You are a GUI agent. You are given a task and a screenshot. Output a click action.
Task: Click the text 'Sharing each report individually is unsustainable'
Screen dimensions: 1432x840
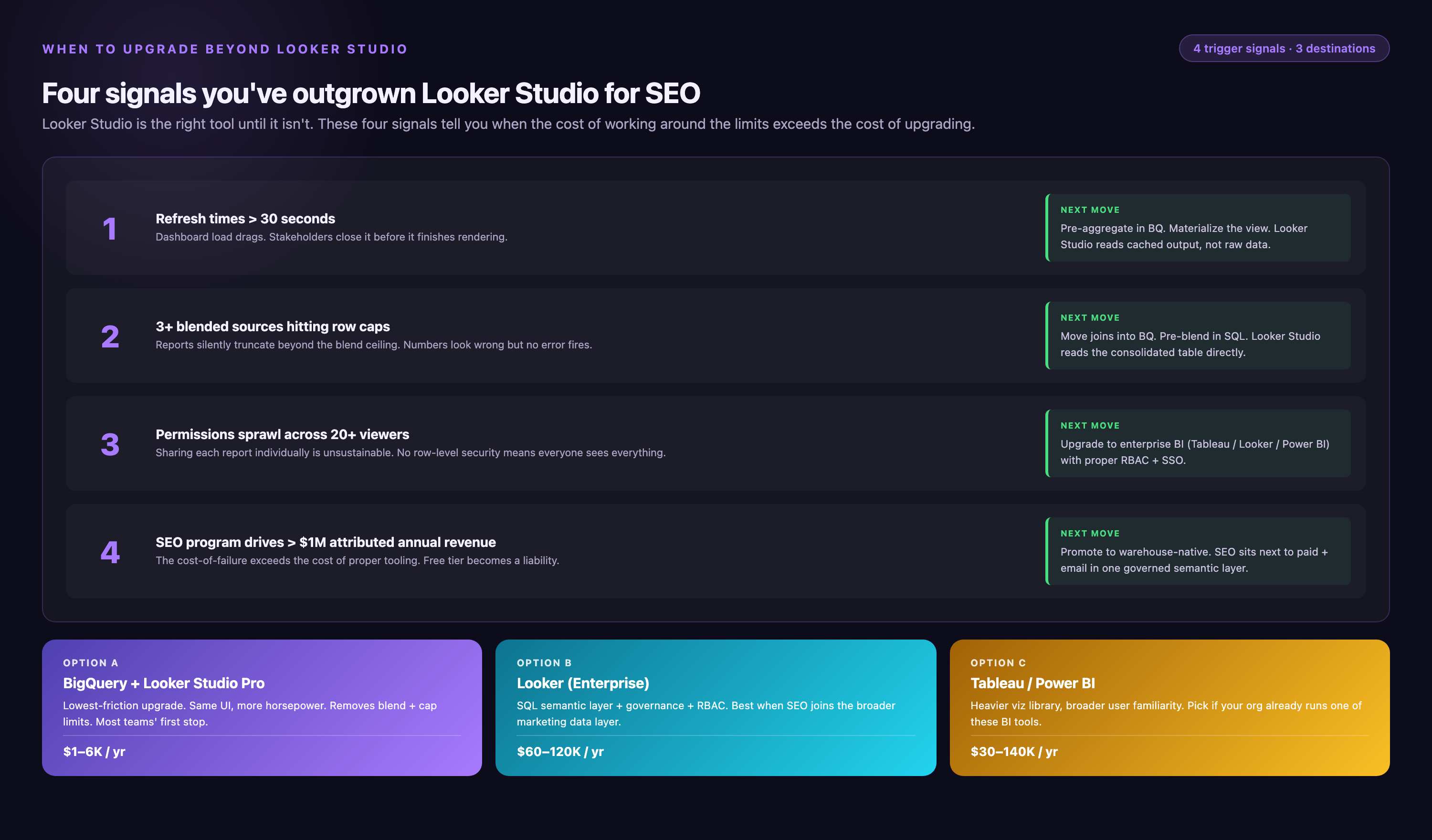click(411, 453)
